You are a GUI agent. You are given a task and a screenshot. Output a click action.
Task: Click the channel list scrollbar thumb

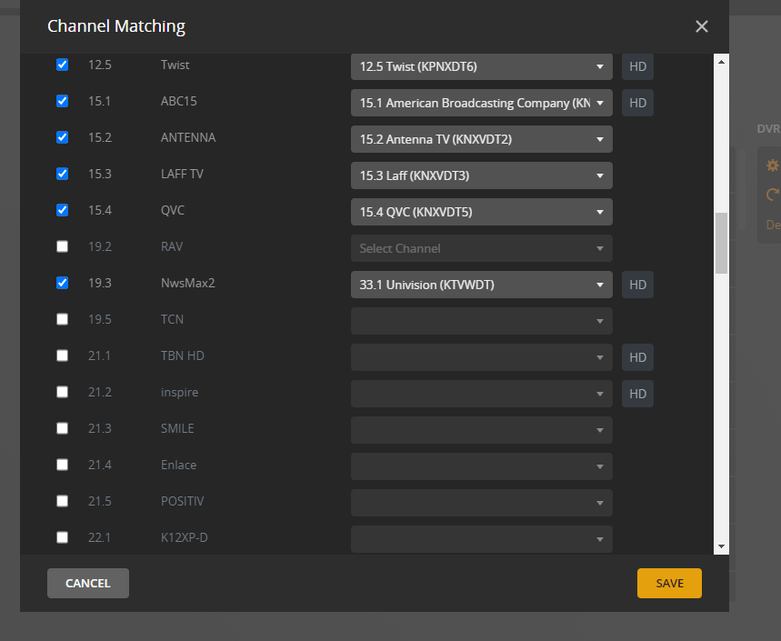coord(721,242)
